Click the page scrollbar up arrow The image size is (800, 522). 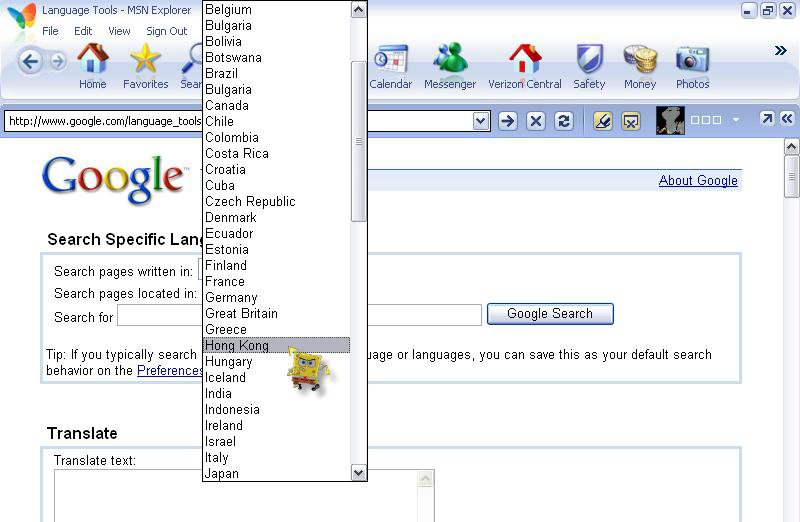[791, 147]
